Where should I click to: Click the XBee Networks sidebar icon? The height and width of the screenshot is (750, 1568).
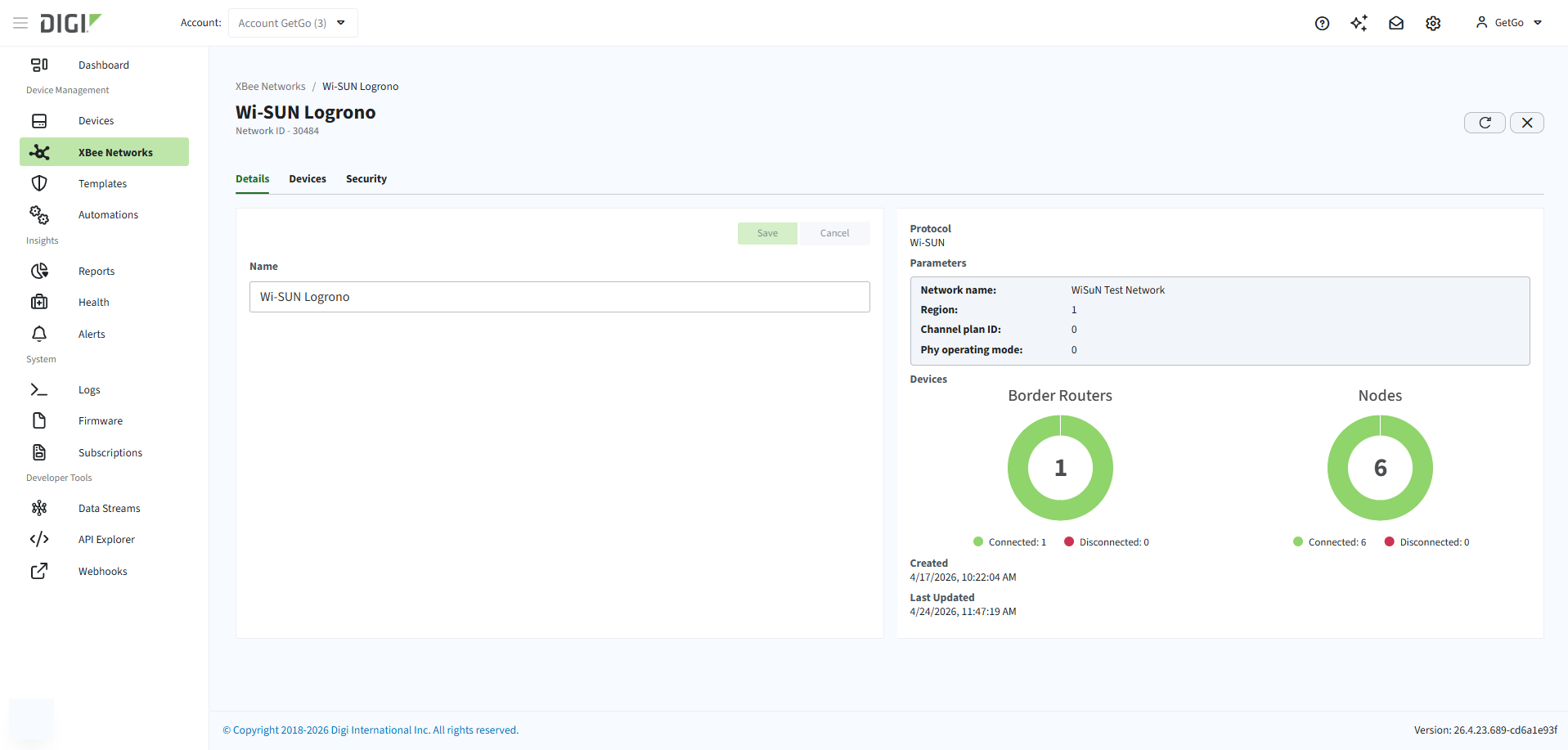39,152
